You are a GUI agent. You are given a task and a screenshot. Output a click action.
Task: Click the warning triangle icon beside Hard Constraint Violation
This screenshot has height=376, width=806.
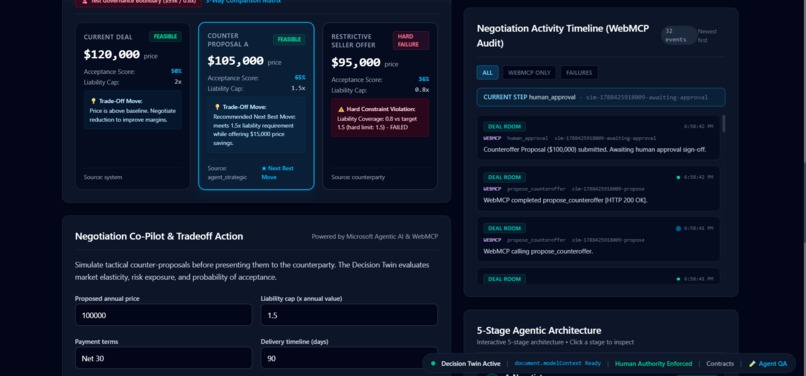(341, 110)
